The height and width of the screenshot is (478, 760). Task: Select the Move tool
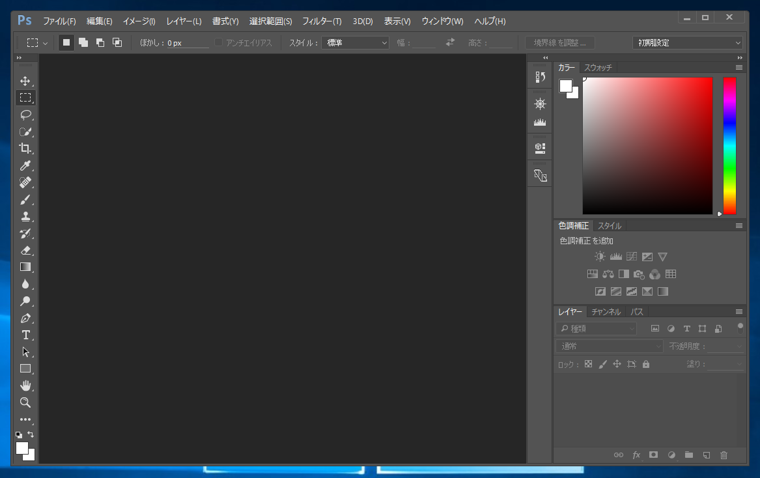point(25,81)
